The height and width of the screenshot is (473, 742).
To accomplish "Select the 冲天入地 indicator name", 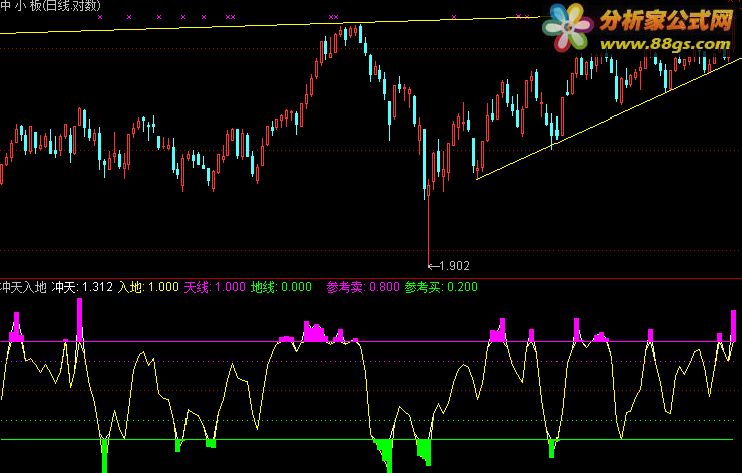I will (24, 287).
